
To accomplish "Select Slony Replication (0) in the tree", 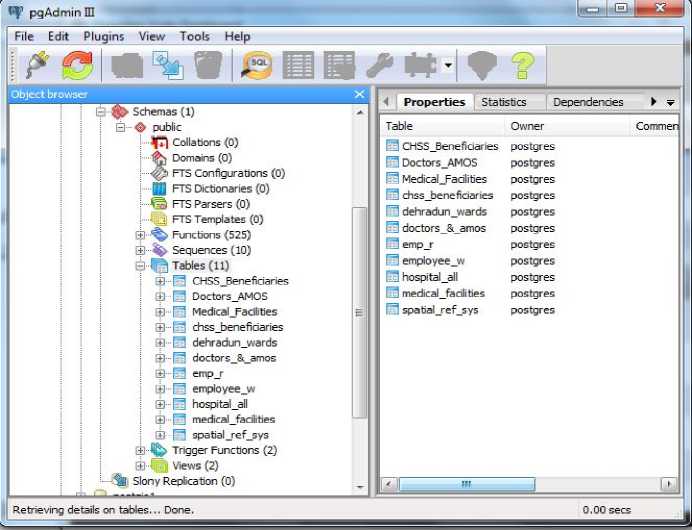I will click(x=183, y=481).
